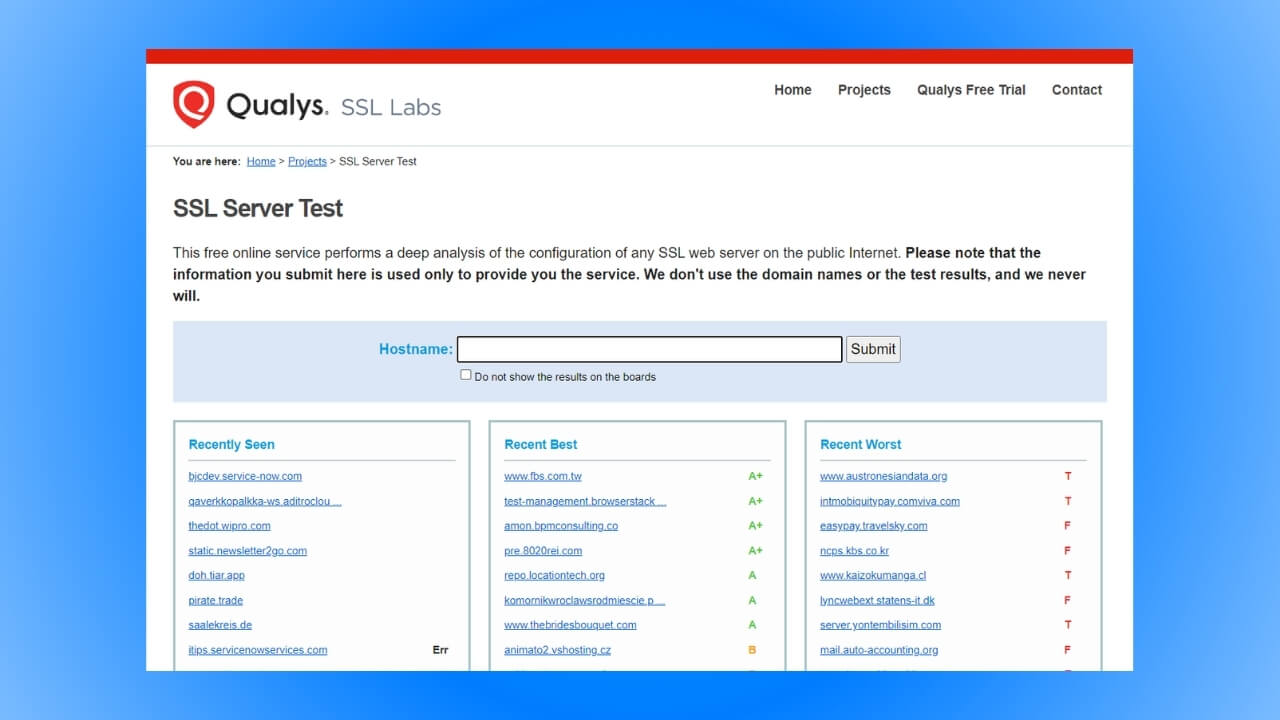Focus the Hostname input field
1280x720 pixels.
pyautogui.click(x=650, y=349)
